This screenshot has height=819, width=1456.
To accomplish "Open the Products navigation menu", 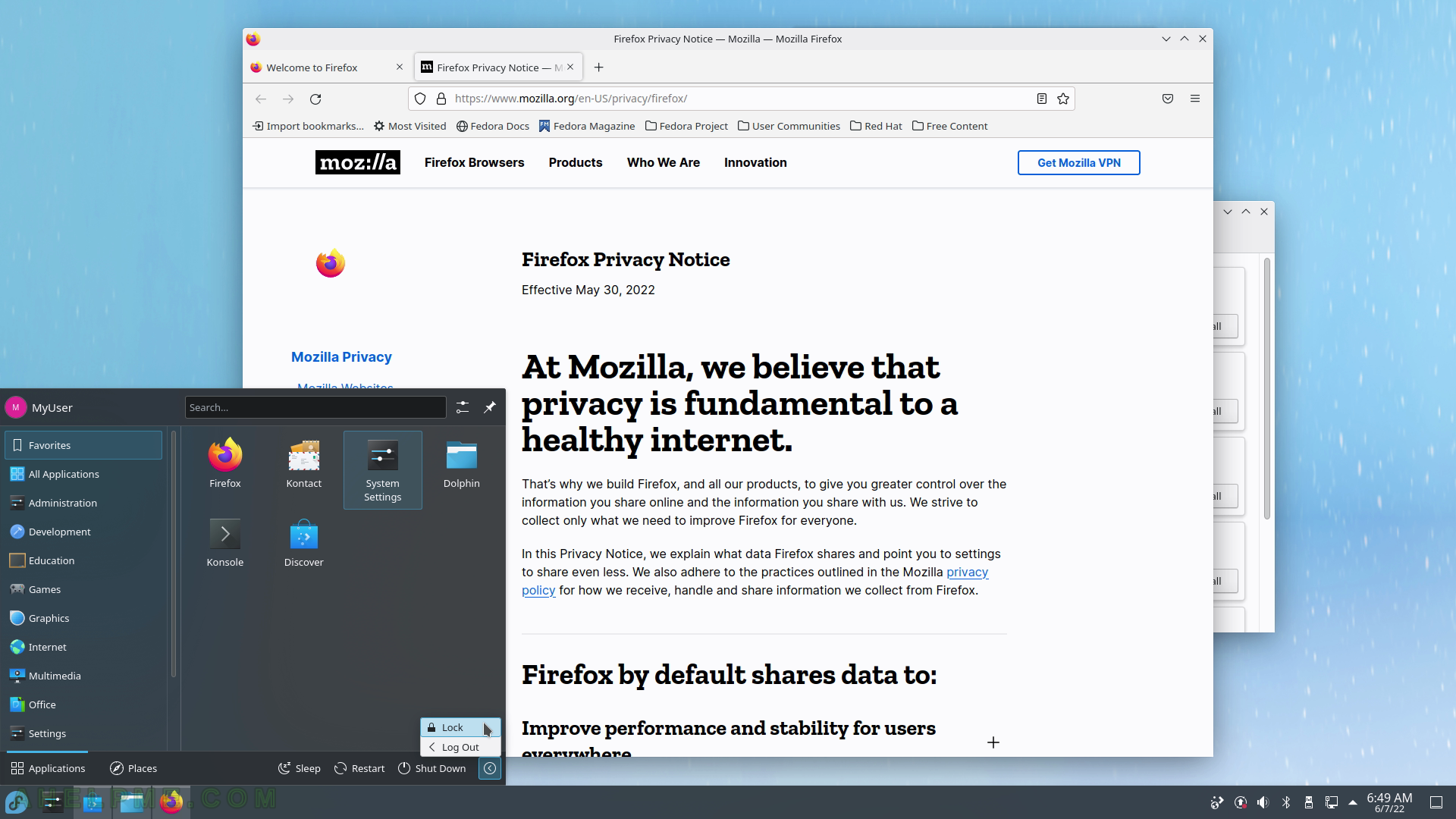I will 576,162.
